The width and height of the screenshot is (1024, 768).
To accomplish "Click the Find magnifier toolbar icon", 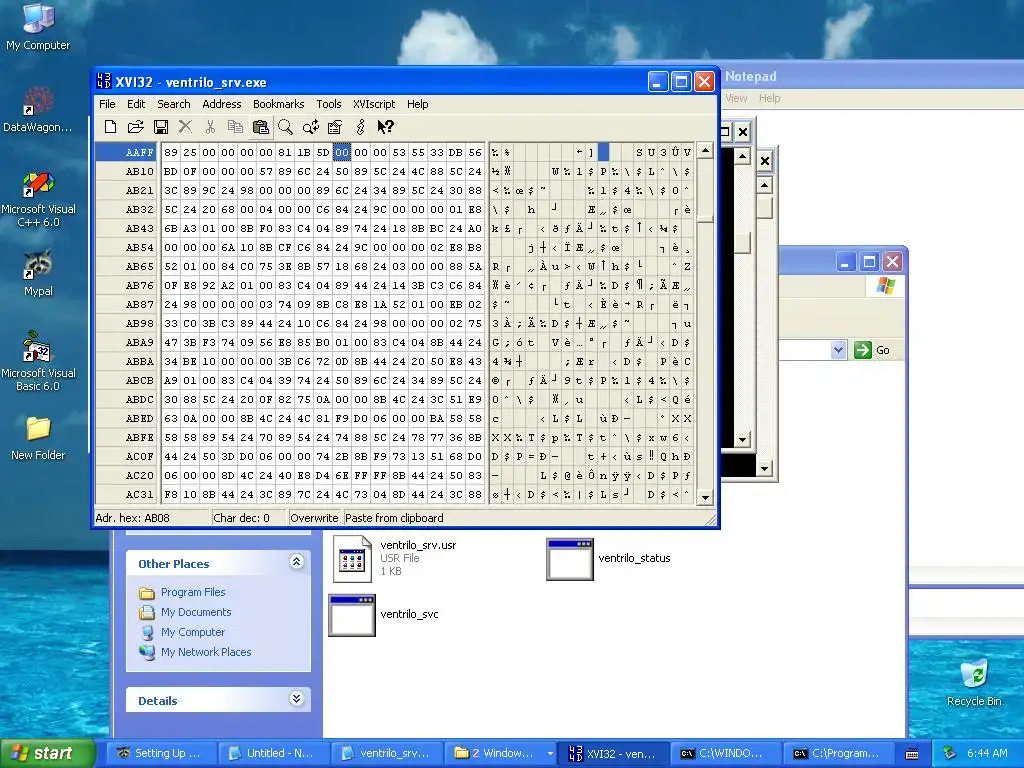I will [x=285, y=127].
